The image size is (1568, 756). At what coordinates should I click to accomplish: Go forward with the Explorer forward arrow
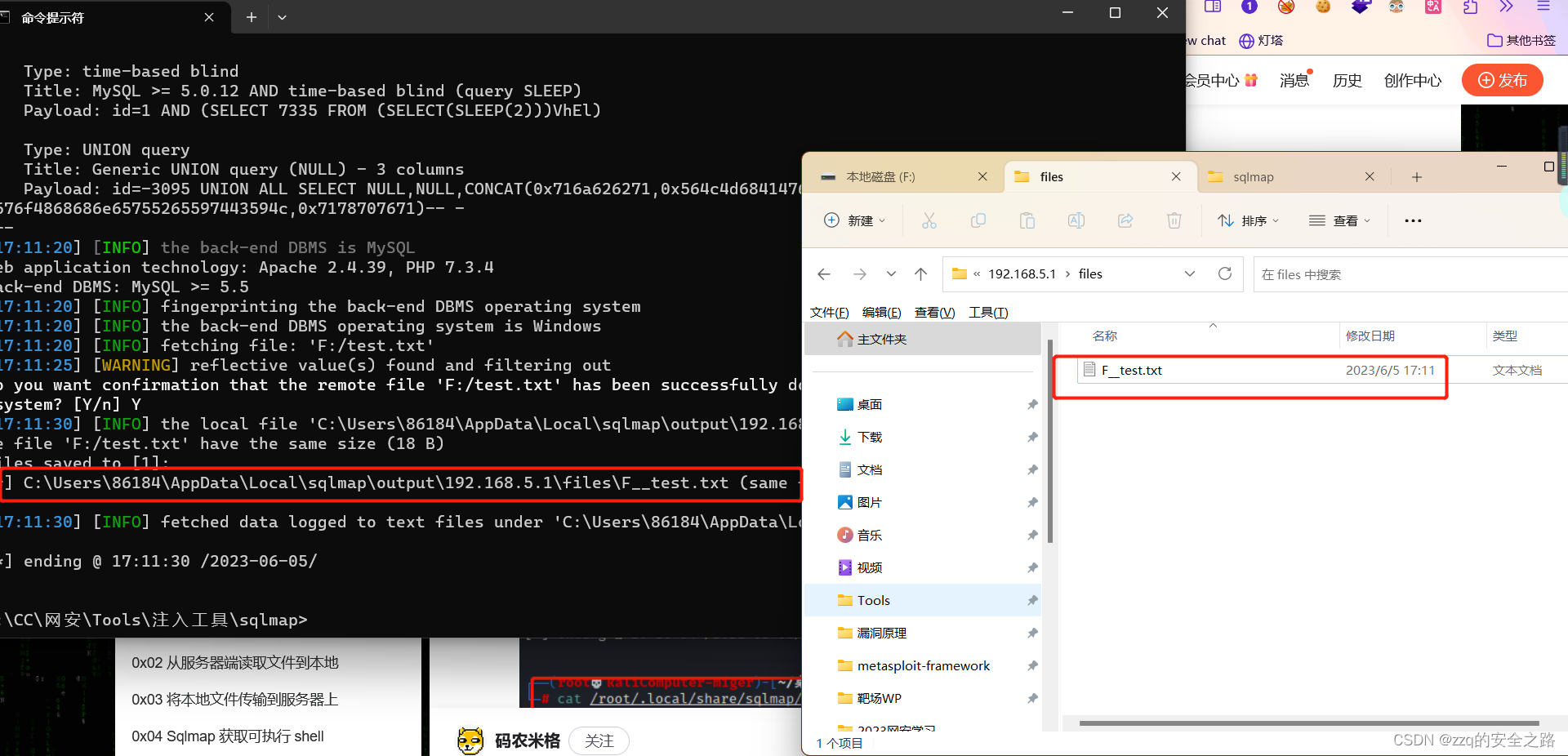click(x=860, y=274)
